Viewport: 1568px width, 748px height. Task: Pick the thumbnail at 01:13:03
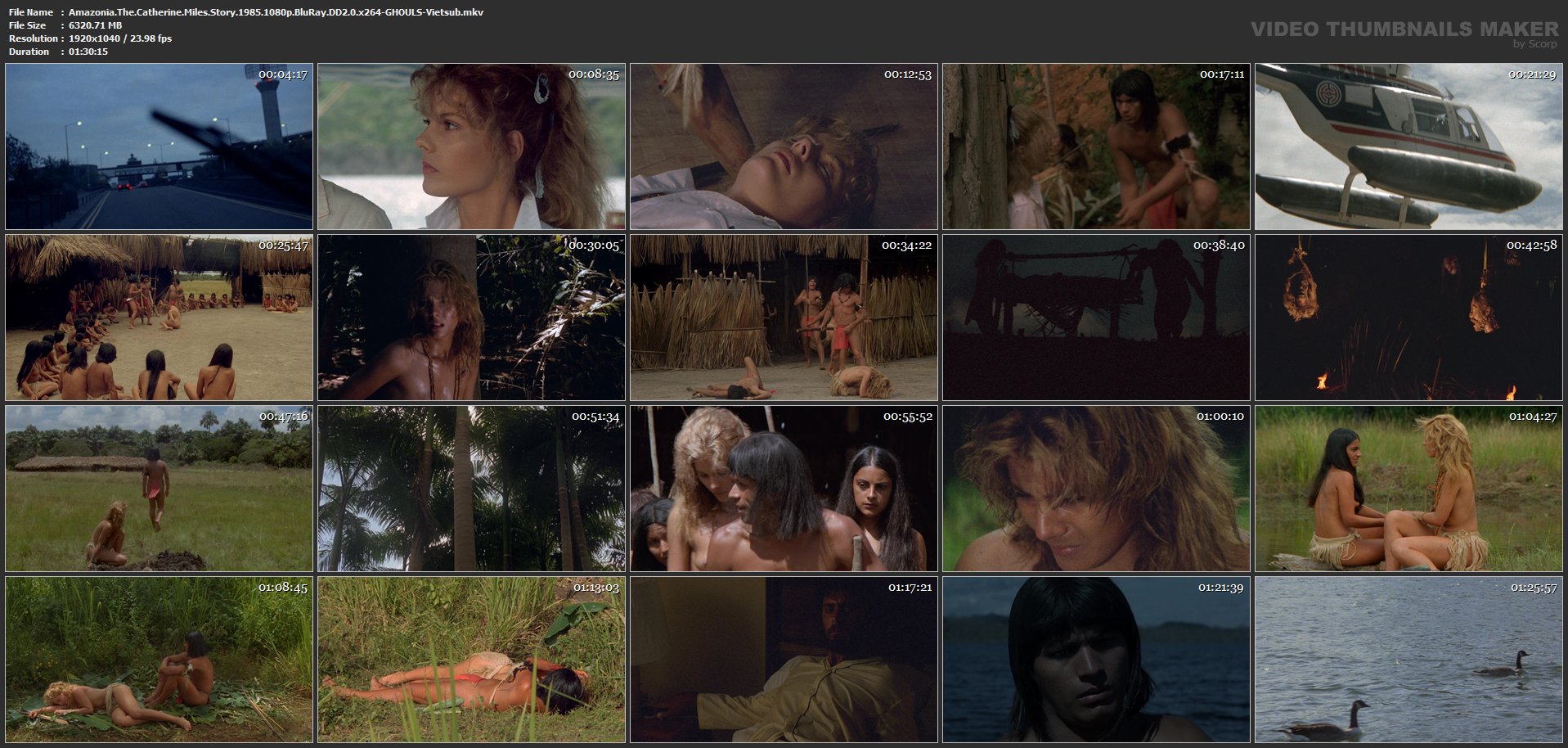472,660
